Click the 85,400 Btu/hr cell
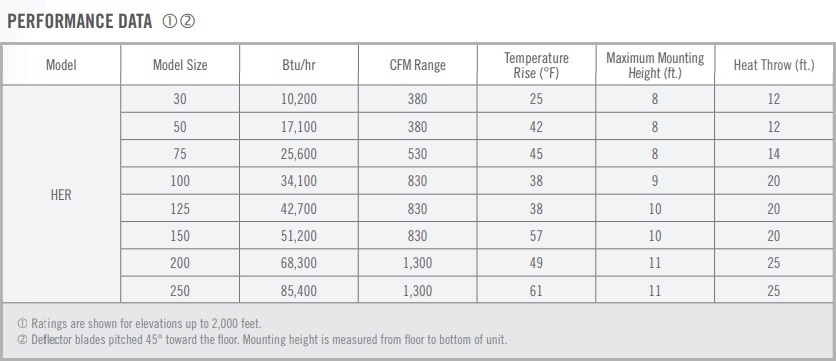This screenshot has height=361, width=836. coord(299,291)
